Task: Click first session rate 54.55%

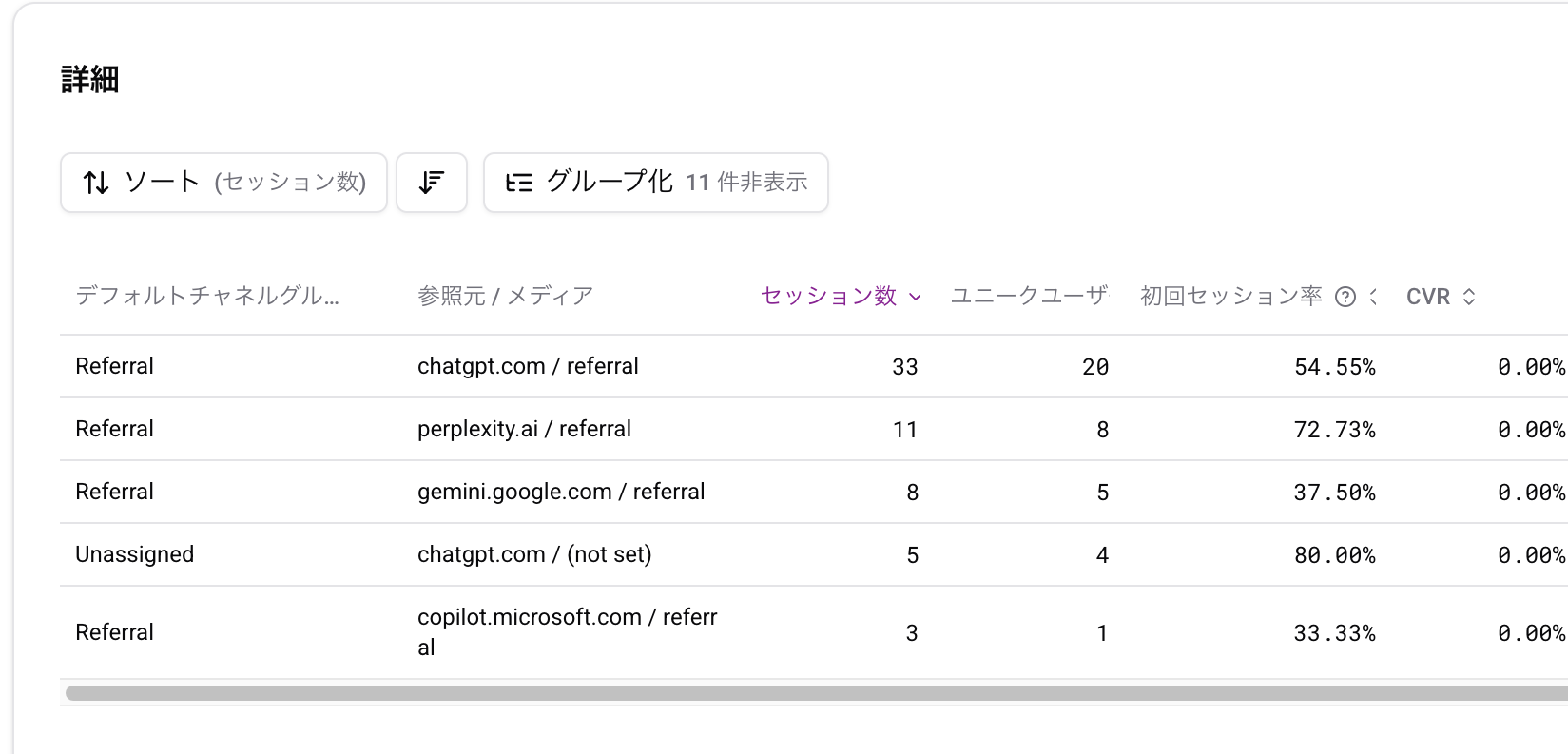Action: click(1335, 367)
